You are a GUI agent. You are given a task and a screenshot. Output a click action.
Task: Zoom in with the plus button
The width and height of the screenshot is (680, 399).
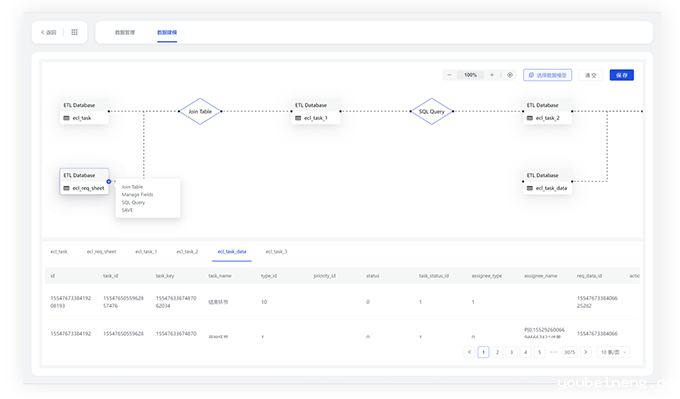(x=491, y=75)
